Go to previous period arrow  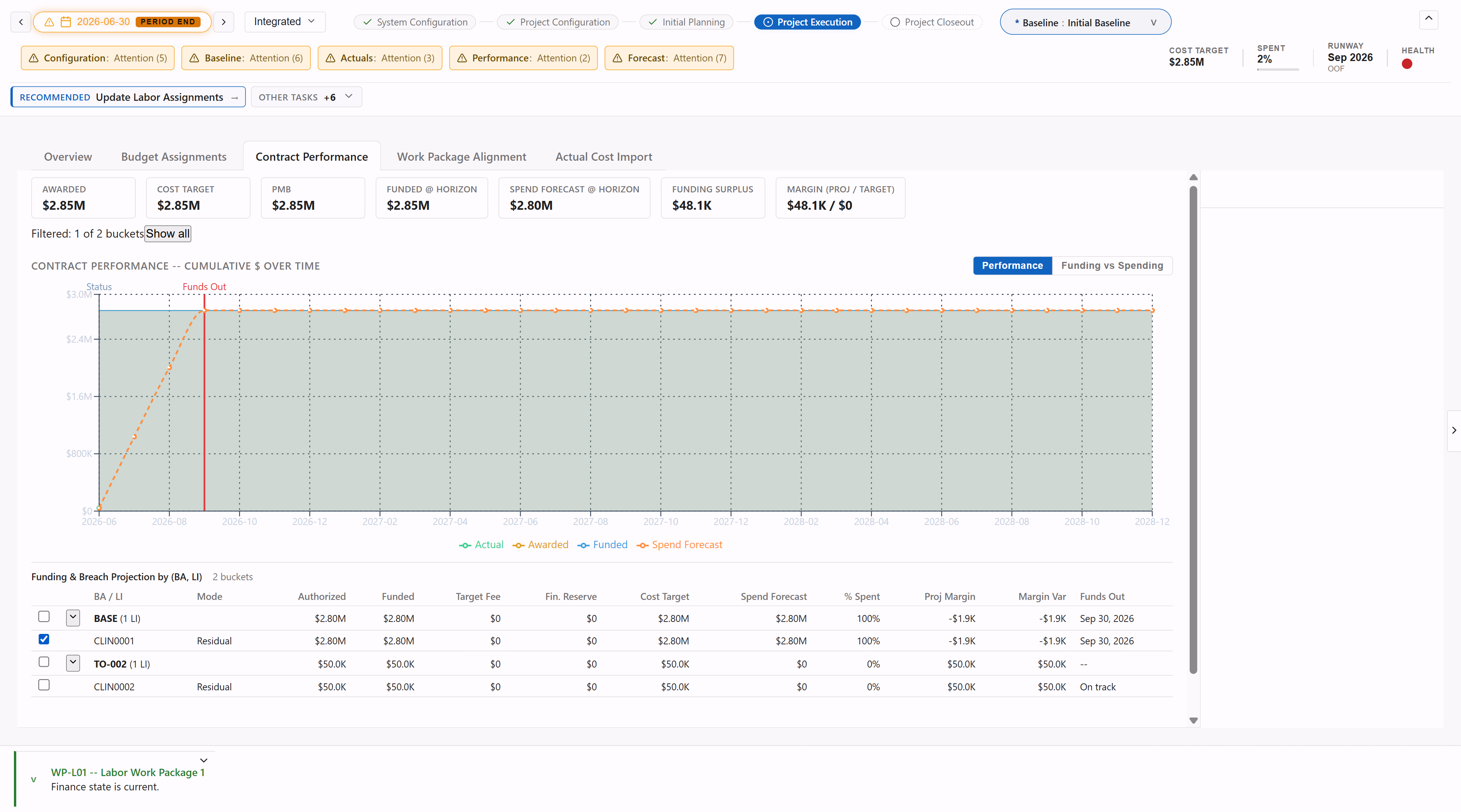point(21,22)
